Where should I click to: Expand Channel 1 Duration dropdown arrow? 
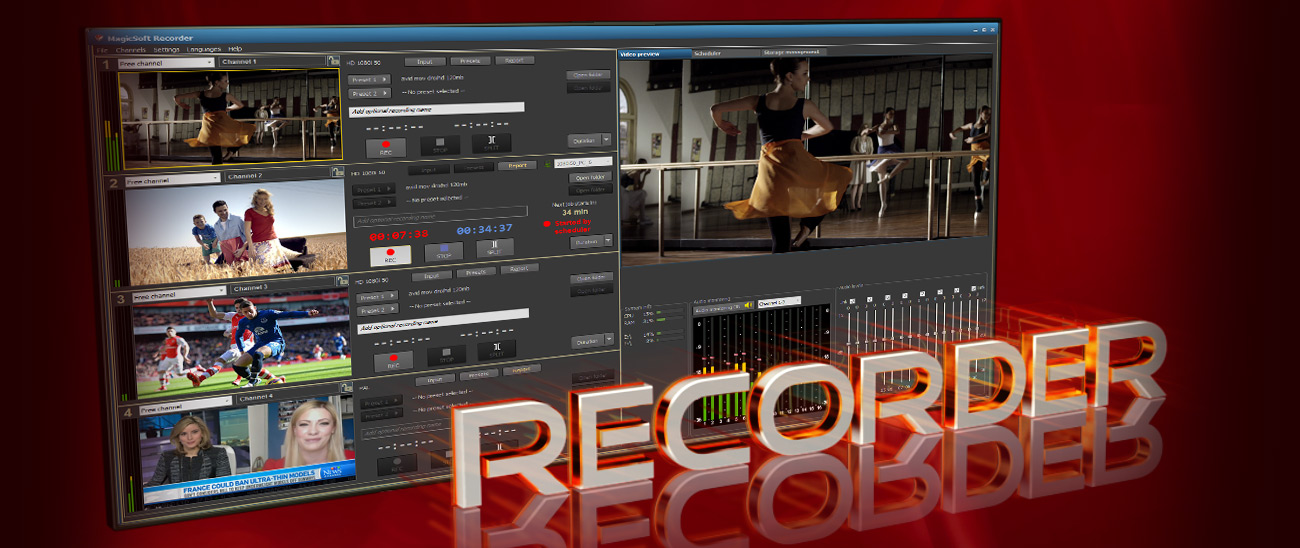(606, 137)
